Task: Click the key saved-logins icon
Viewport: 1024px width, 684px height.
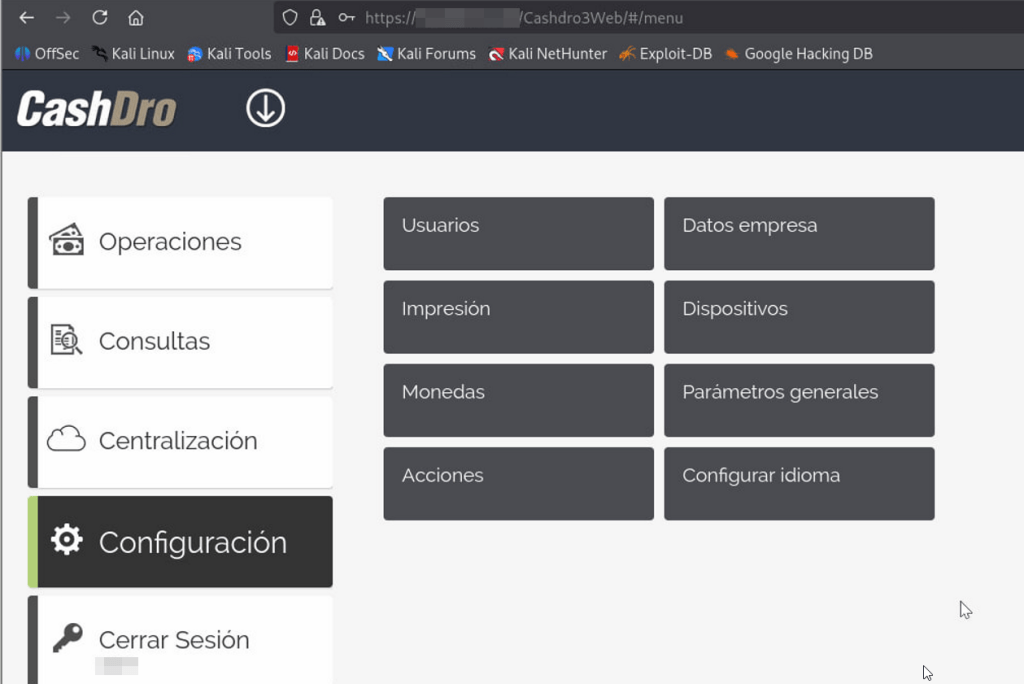Action: point(346,18)
